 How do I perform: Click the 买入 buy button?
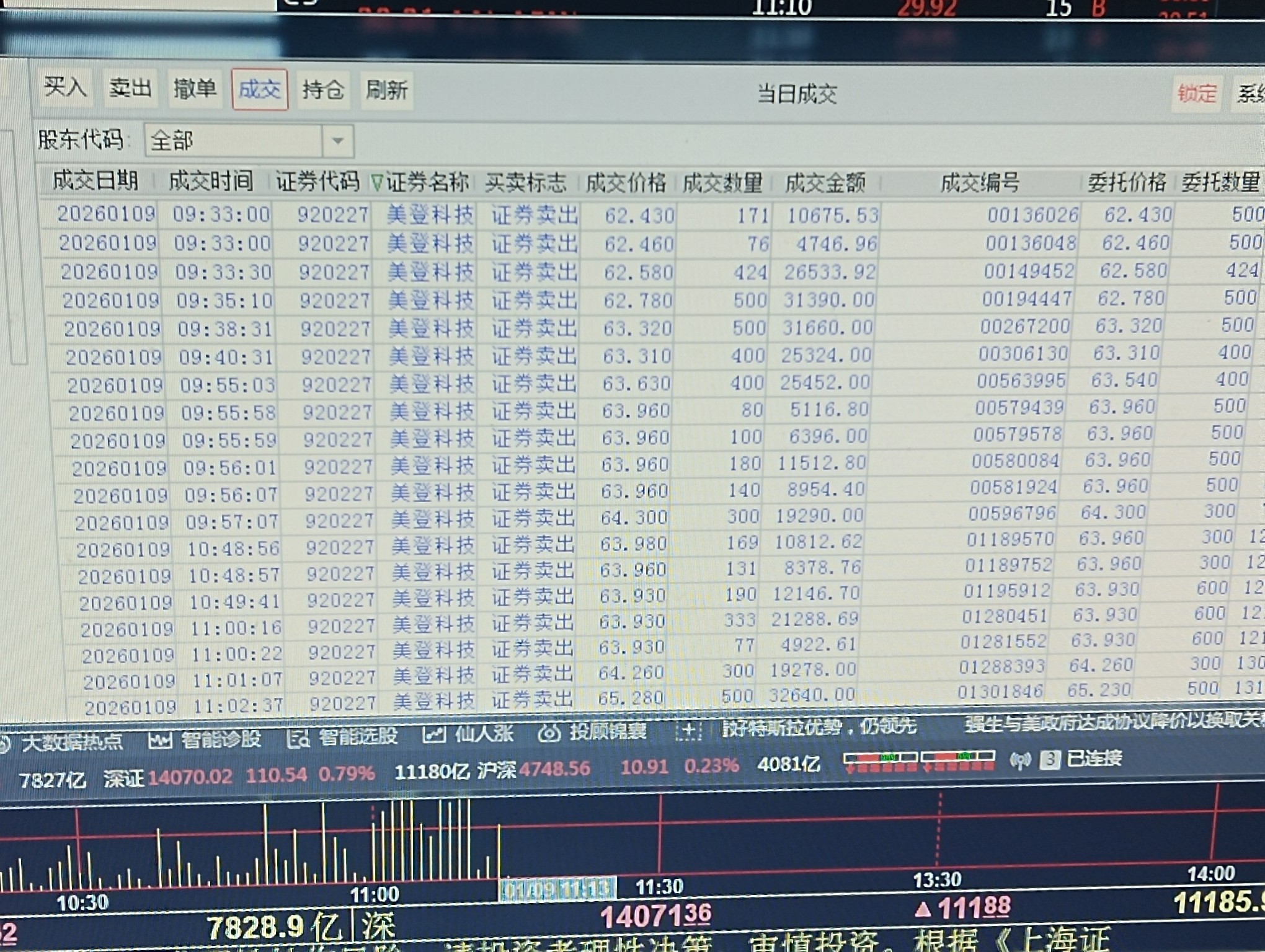[x=64, y=87]
